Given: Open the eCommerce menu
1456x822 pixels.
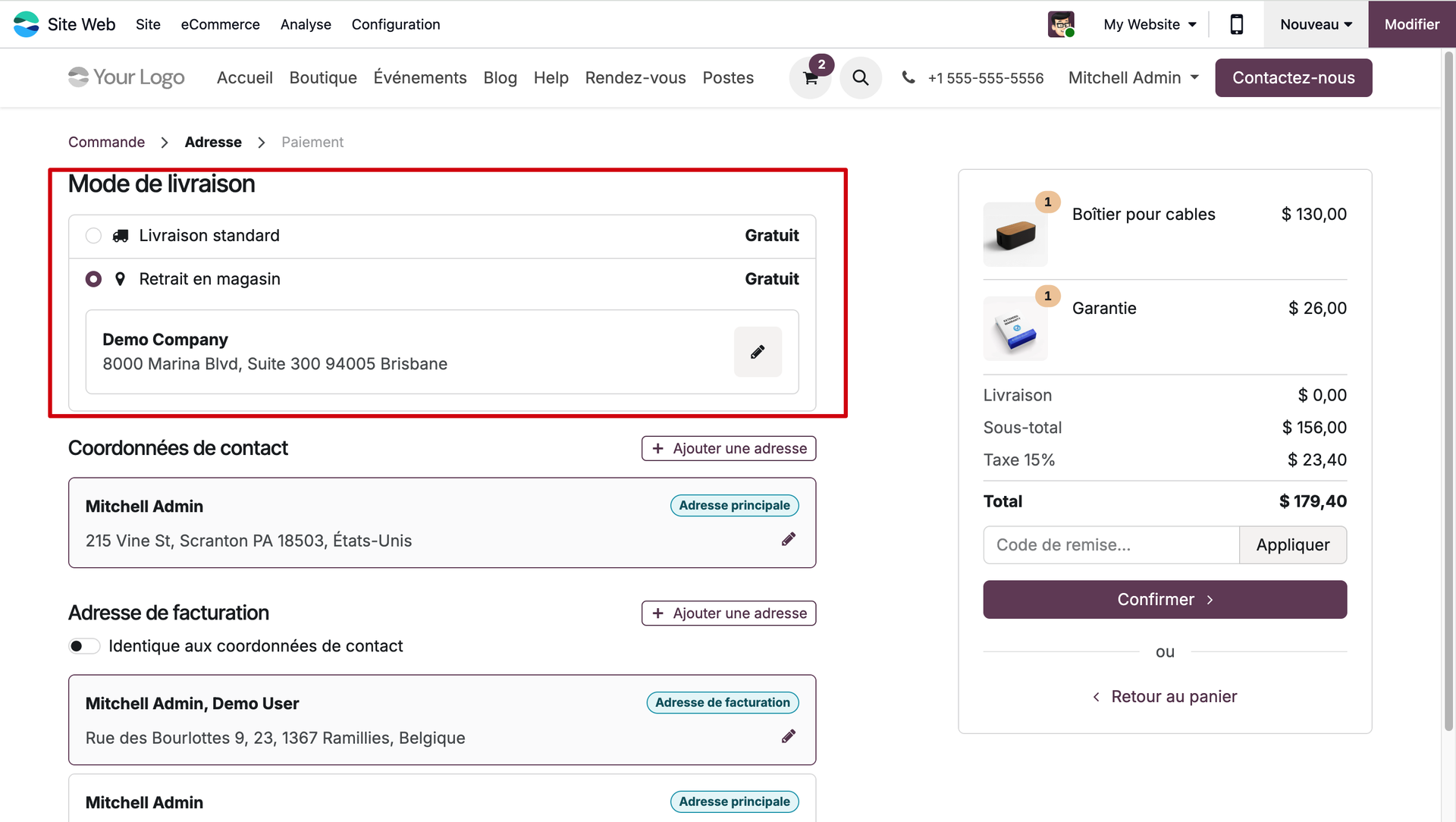Looking at the screenshot, I should 220,24.
